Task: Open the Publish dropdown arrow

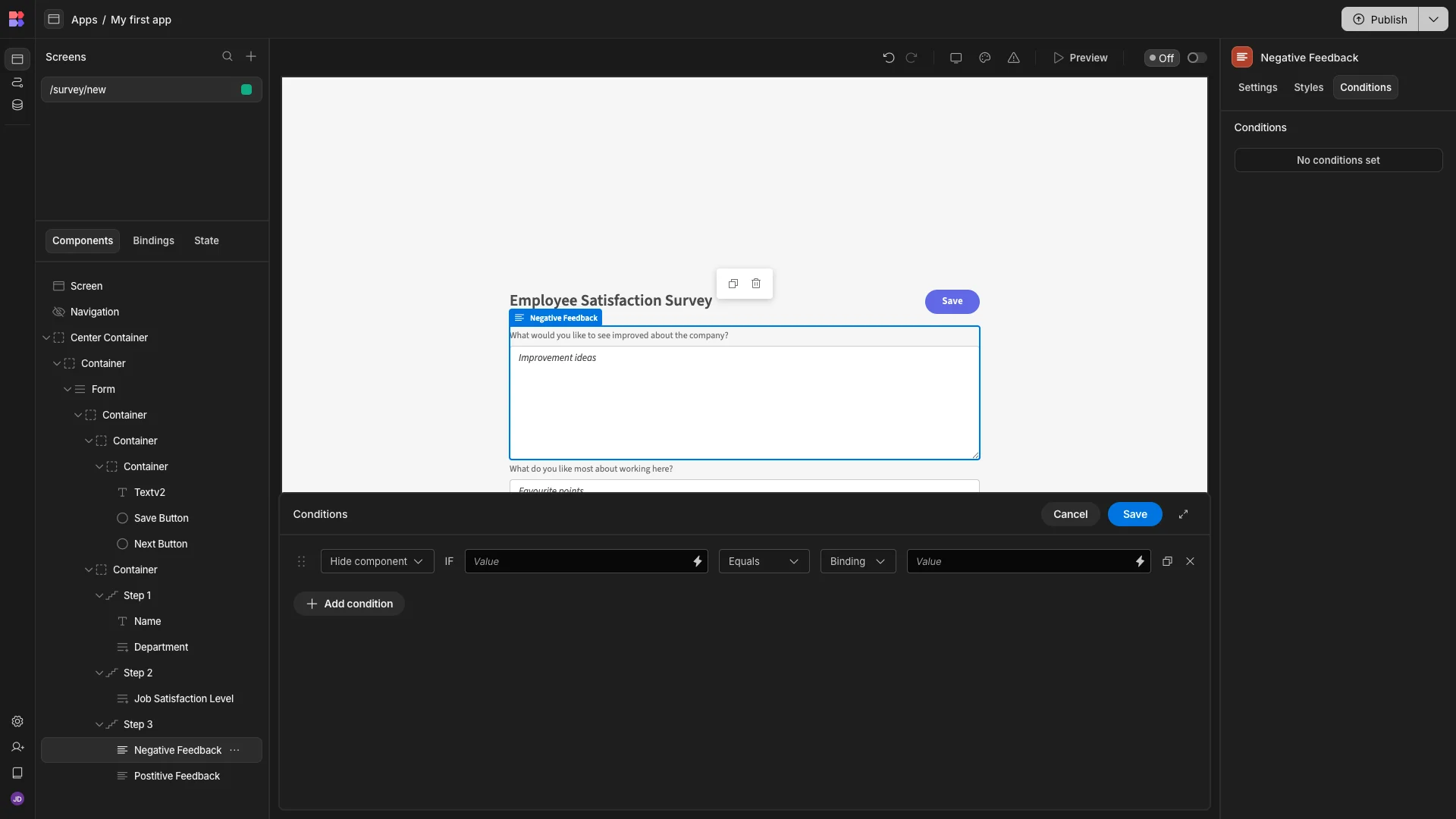Action: click(x=1433, y=20)
